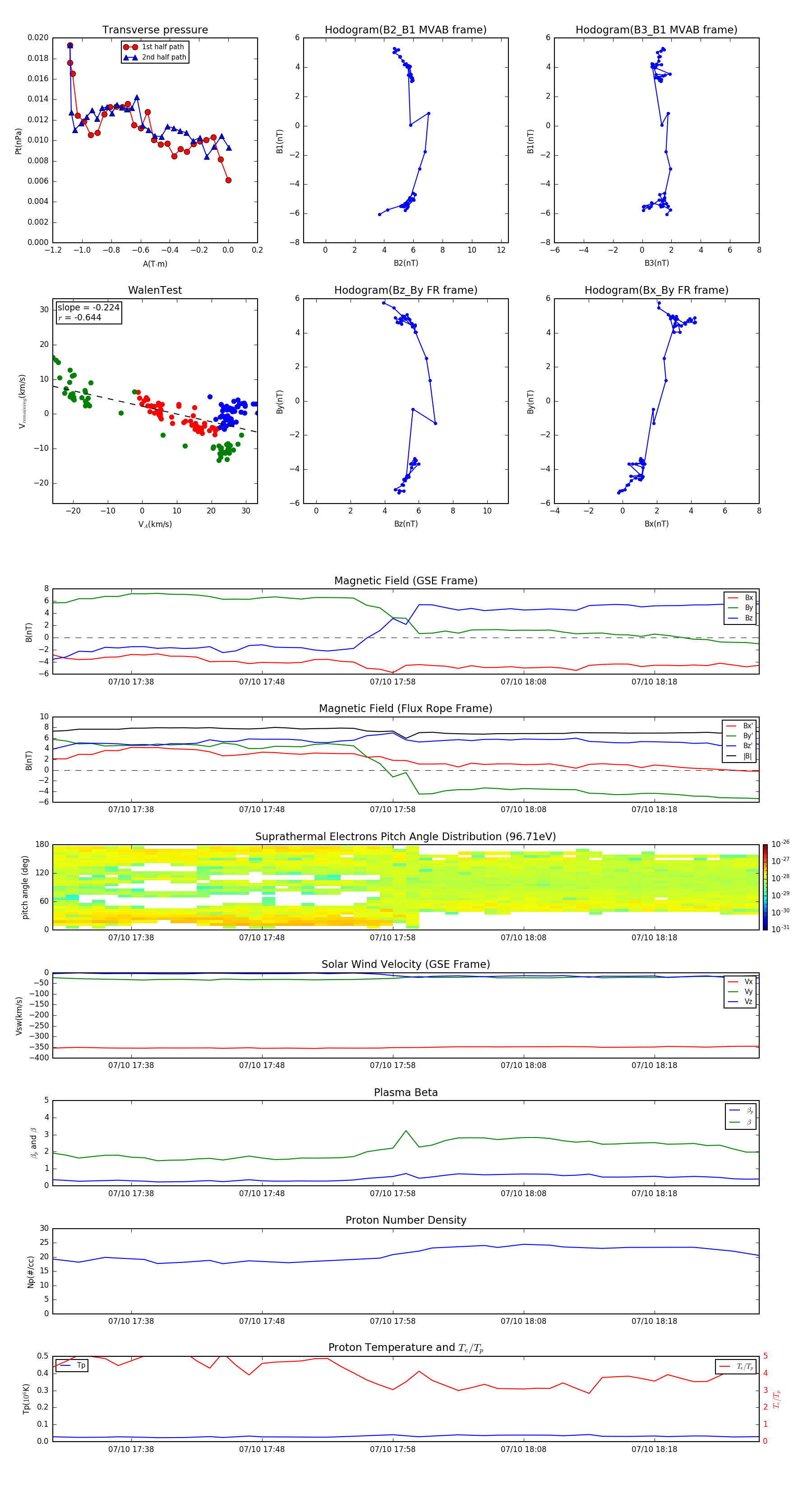Viewport: 812px width, 1489px height.
Task: Click the "slope = -0.224" annotation
Action: coord(88,308)
